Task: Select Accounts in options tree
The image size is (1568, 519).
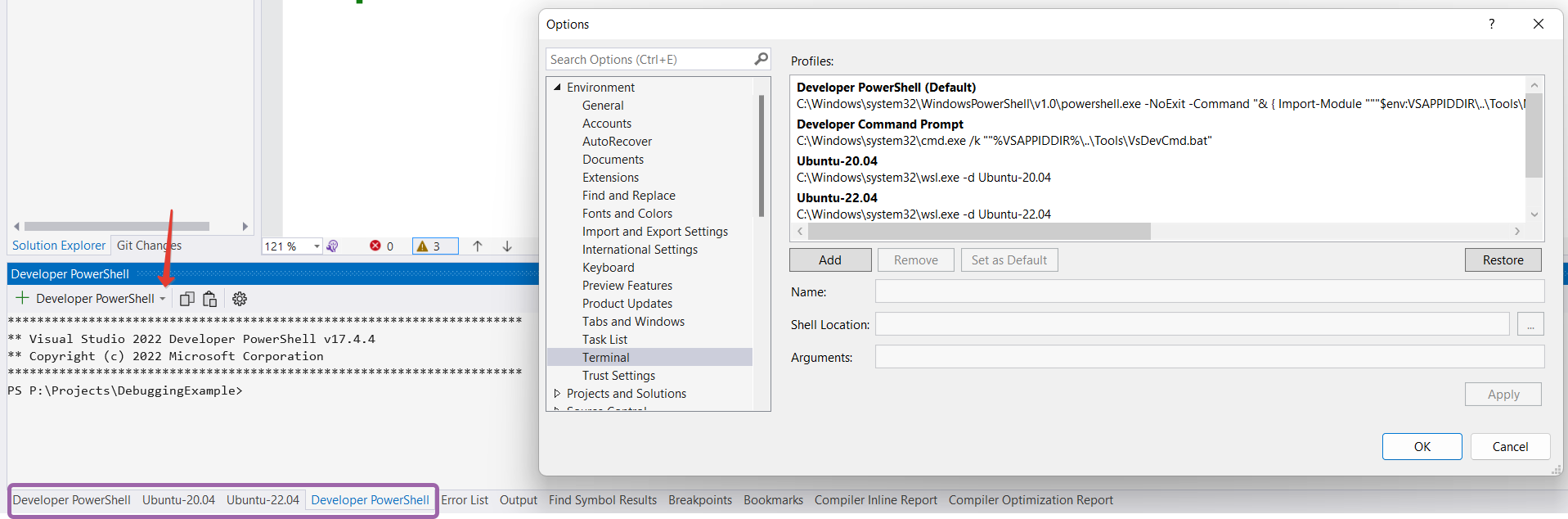Action: 607,123
